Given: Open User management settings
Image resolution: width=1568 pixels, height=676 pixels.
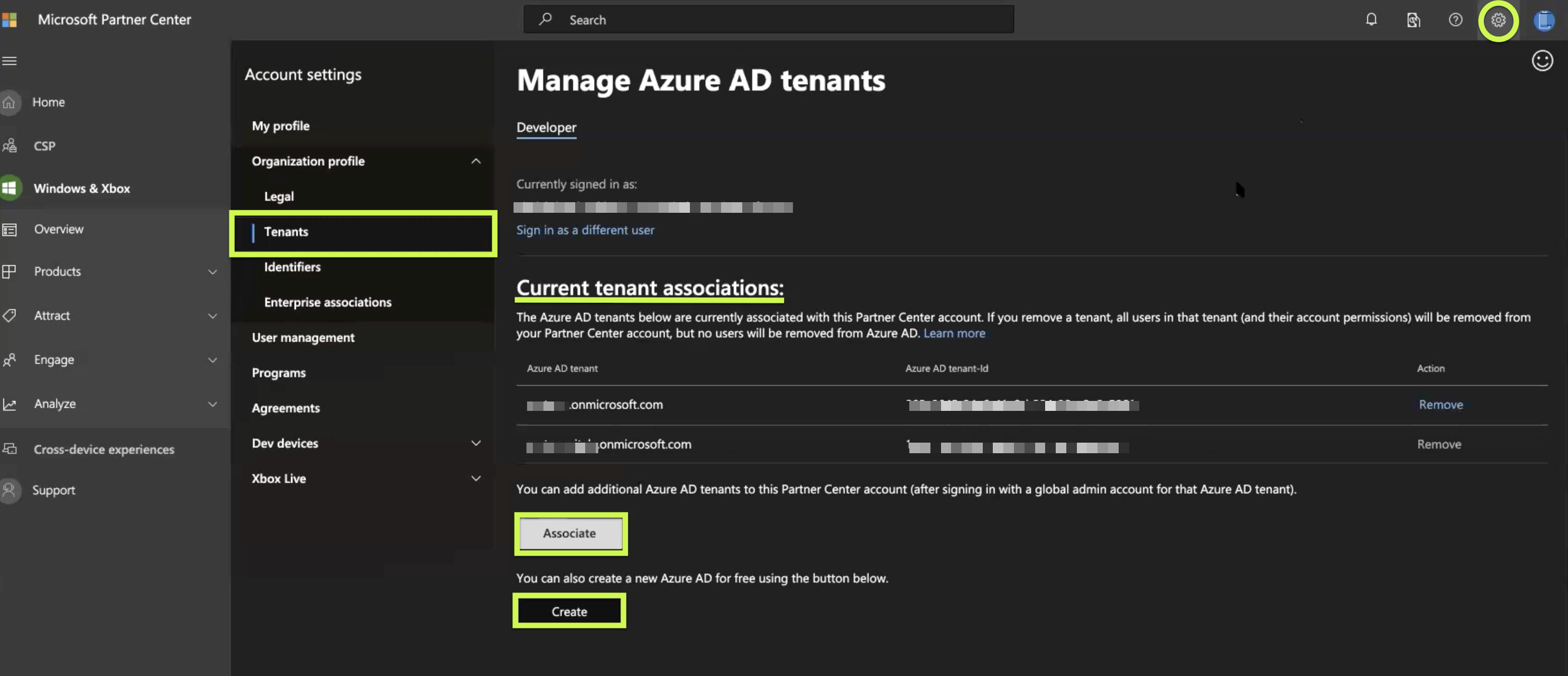Looking at the screenshot, I should [303, 337].
